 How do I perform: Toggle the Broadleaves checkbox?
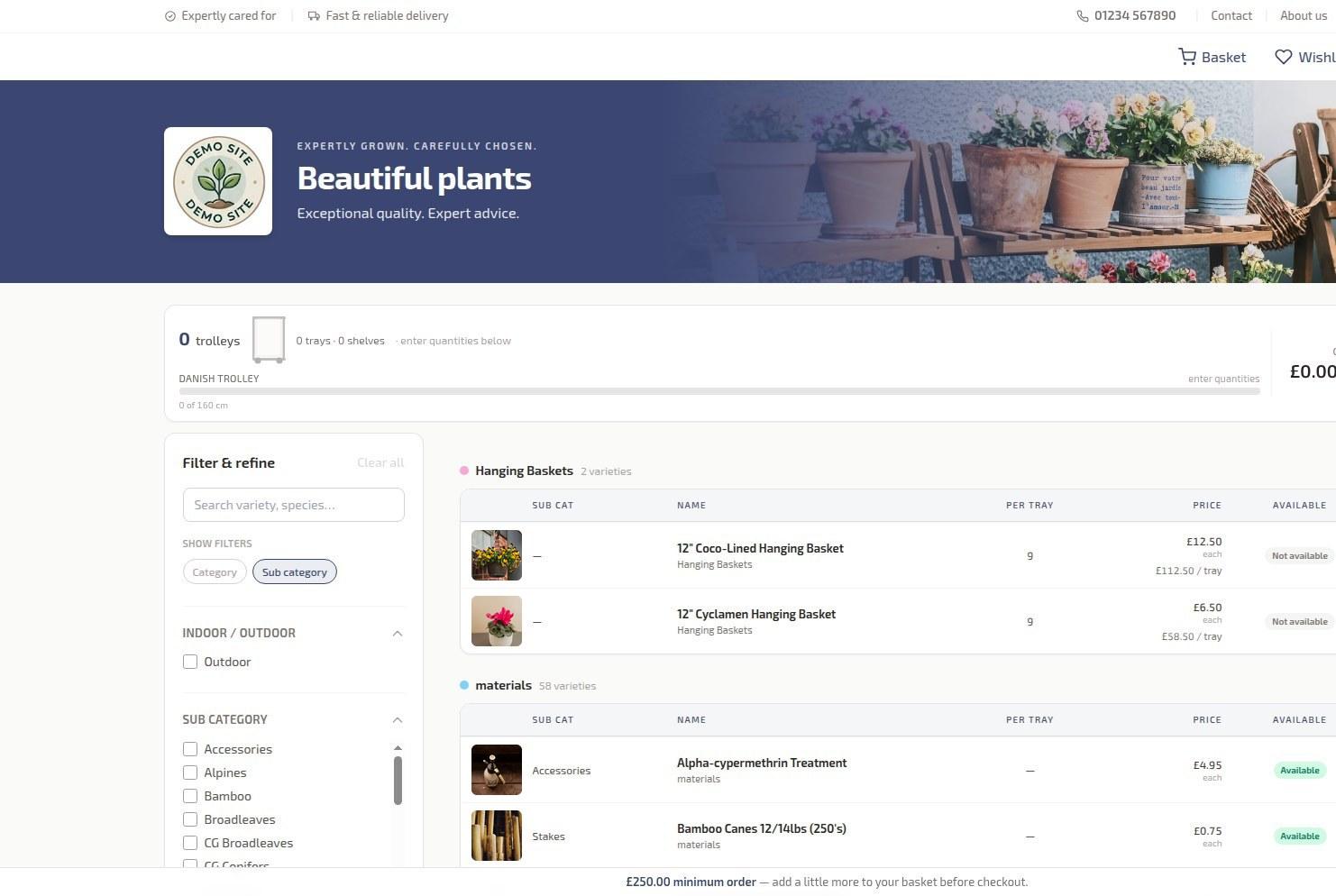tap(190, 819)
